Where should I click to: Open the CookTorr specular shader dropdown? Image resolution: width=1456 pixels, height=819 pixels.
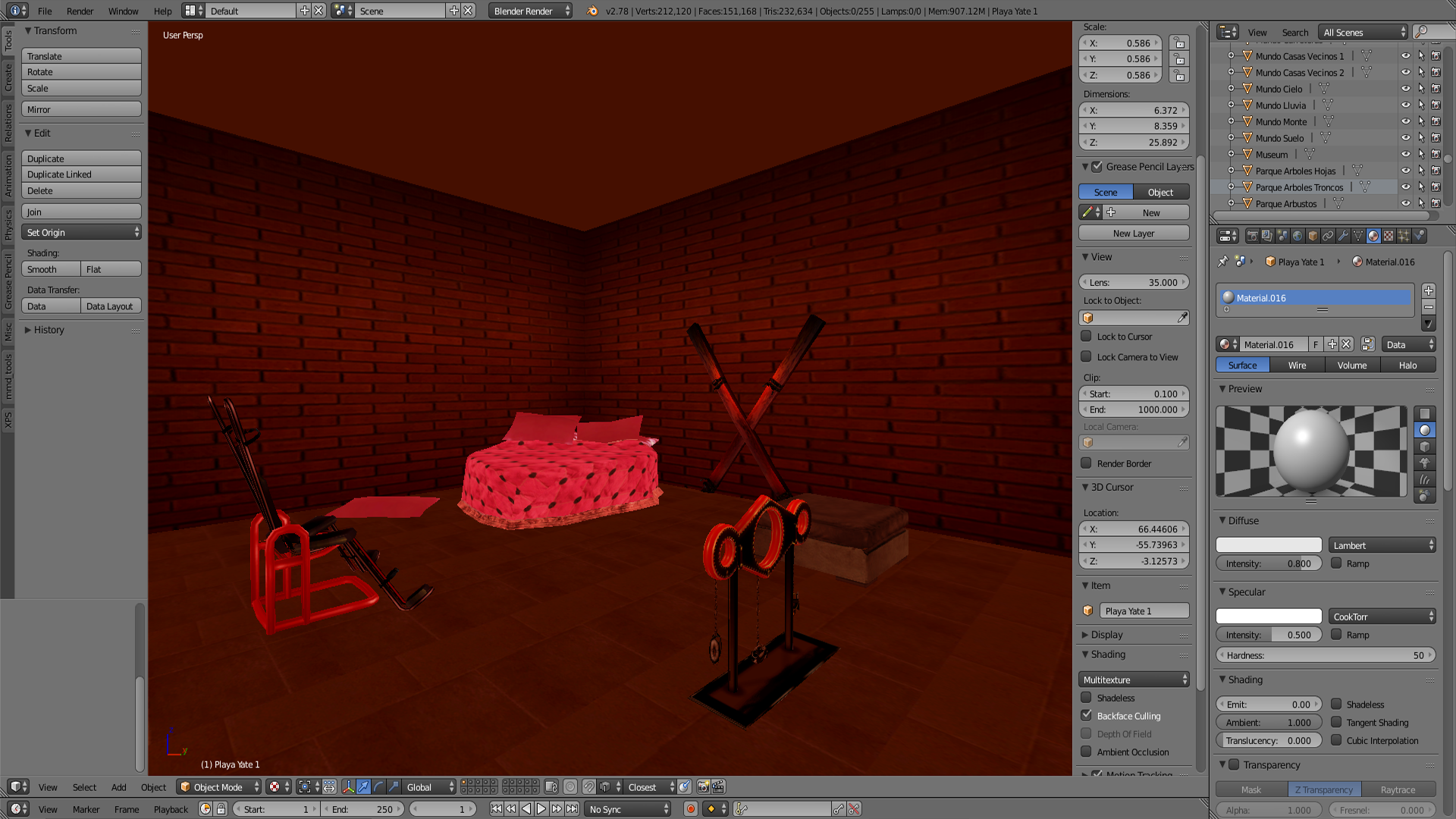[x=1382, y=617]
